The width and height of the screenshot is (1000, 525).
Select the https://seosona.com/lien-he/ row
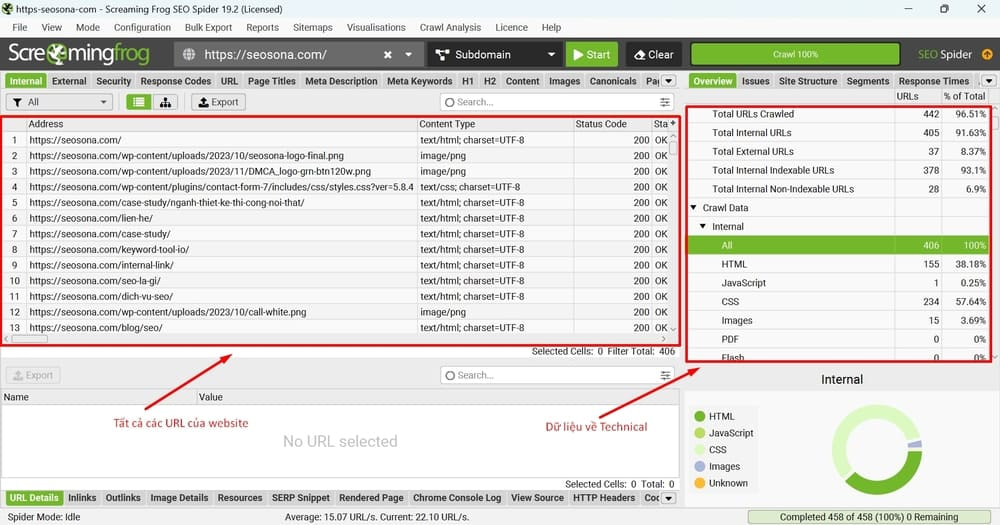(337, 218)
